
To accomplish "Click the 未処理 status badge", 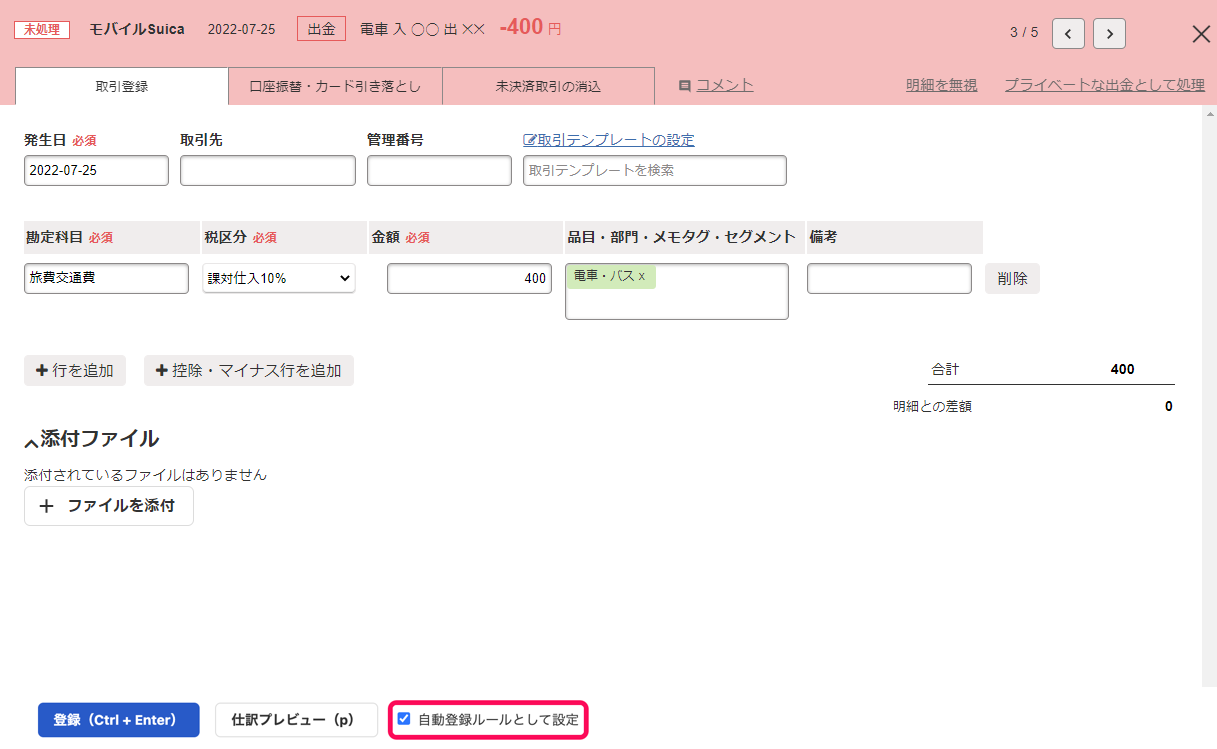I will point(42,30).
